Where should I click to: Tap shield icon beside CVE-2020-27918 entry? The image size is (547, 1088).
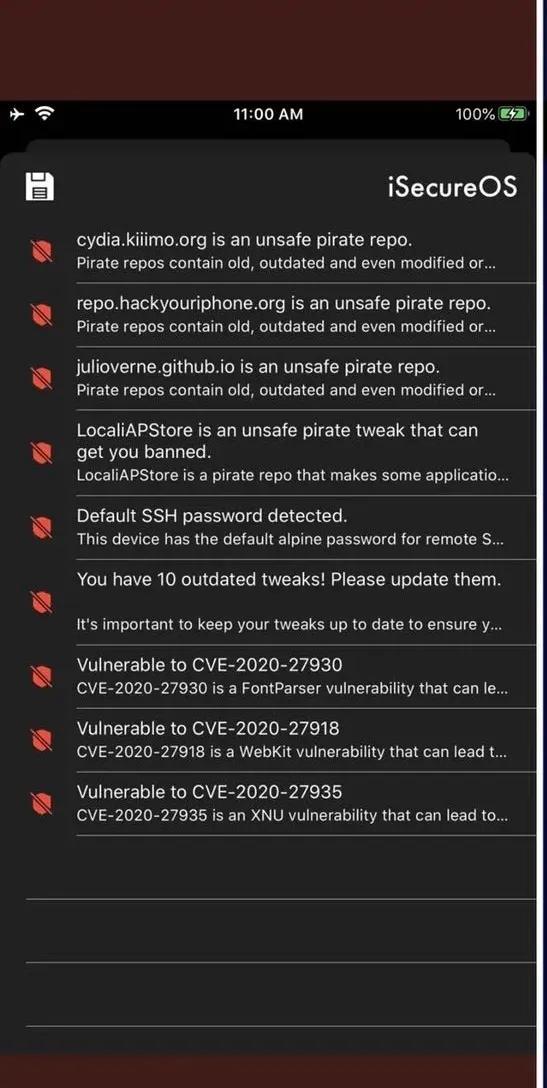pyautogui.click(x=42, y=740)
